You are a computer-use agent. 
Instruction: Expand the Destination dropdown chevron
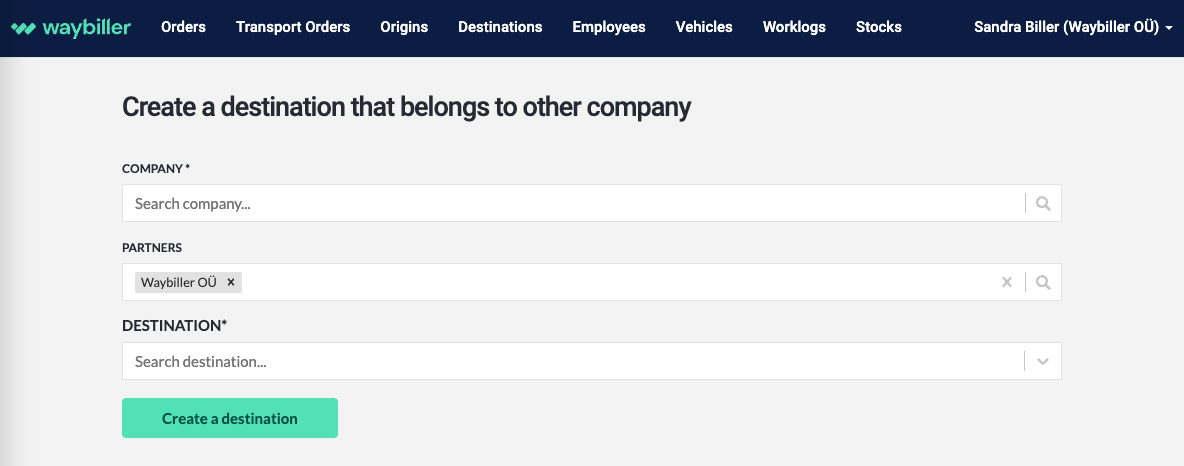1043,361
